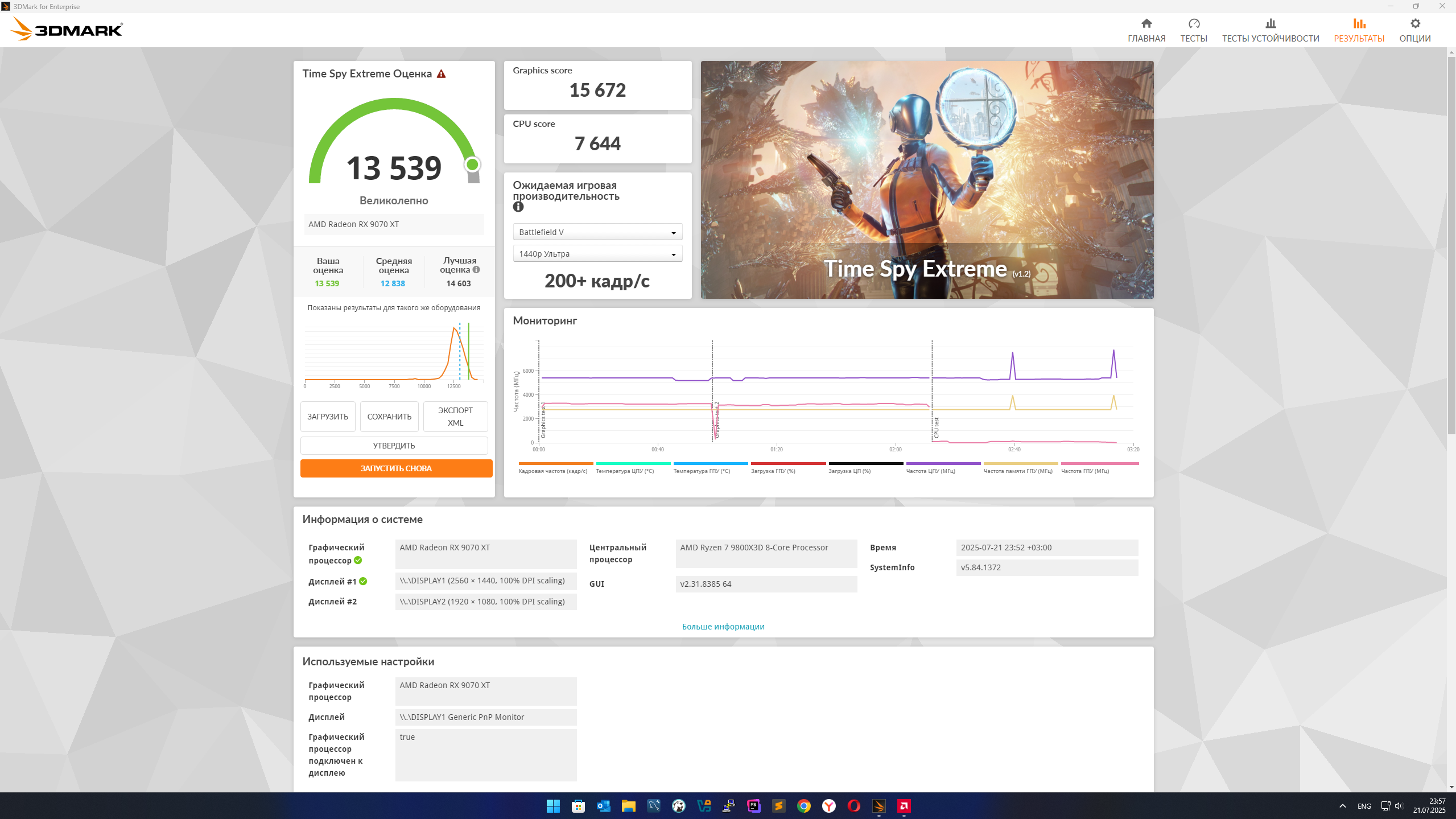
Task: Toggle the orange frame rate legend item
Action: 555,467
